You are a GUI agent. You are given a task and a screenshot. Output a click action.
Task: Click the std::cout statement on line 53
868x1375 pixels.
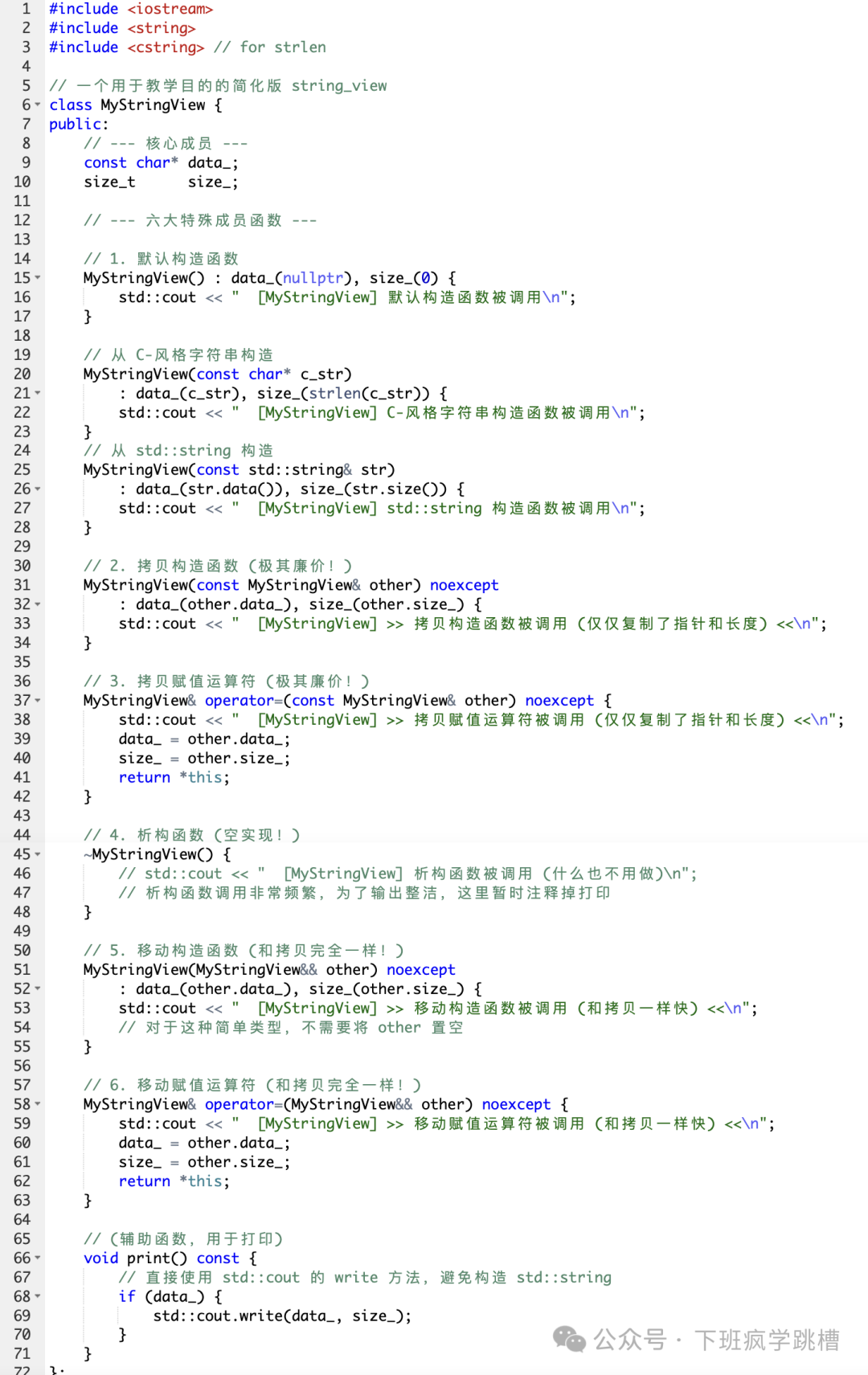pos(438,1009)
